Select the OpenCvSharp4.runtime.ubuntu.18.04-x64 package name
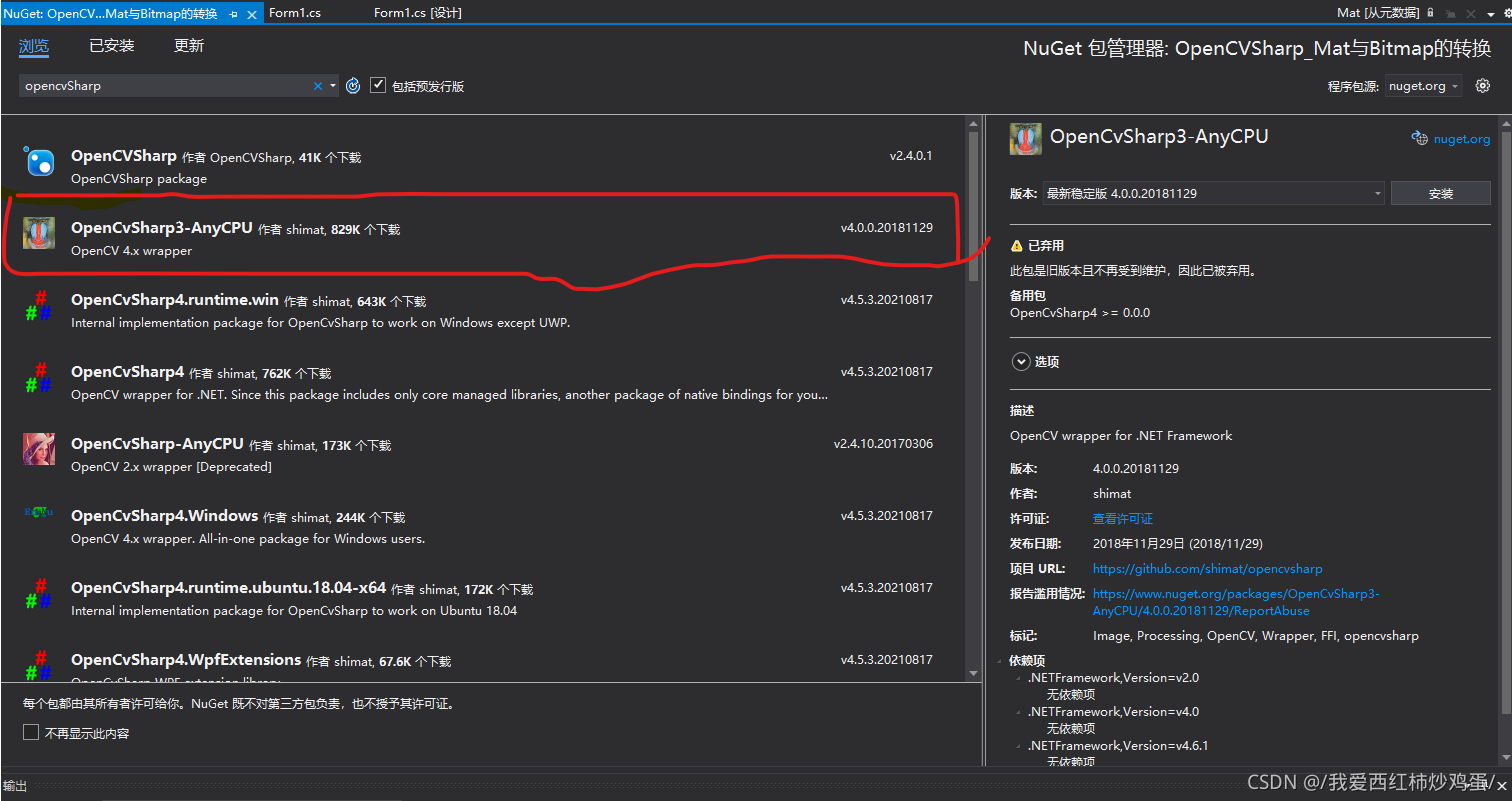The width and height of the screenshot is (1512, 801). click(229, 588)
